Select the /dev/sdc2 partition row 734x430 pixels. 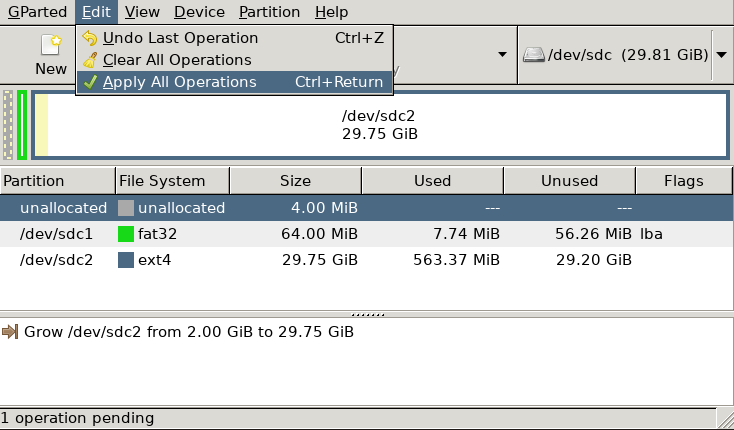point(367,260)
